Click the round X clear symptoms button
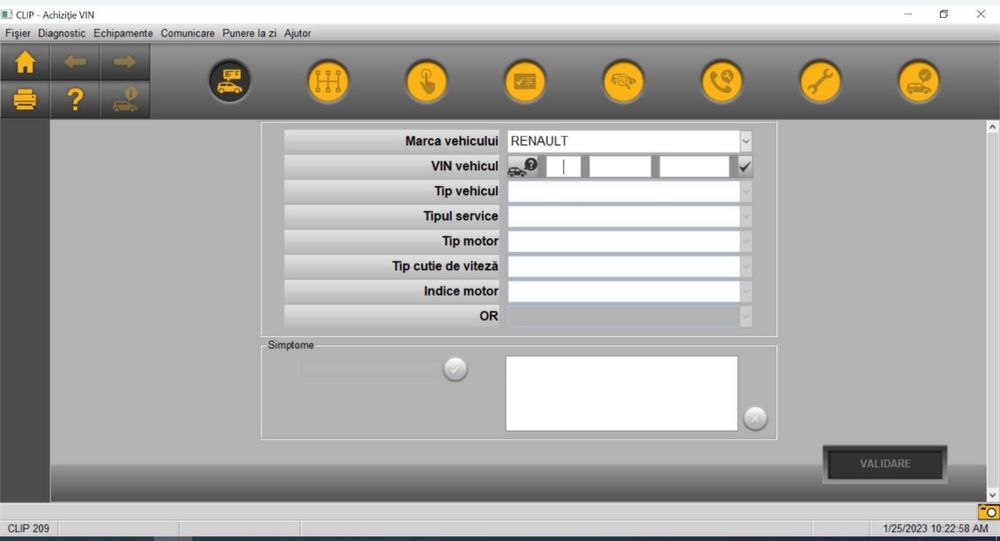 click(x=755, y=419)
